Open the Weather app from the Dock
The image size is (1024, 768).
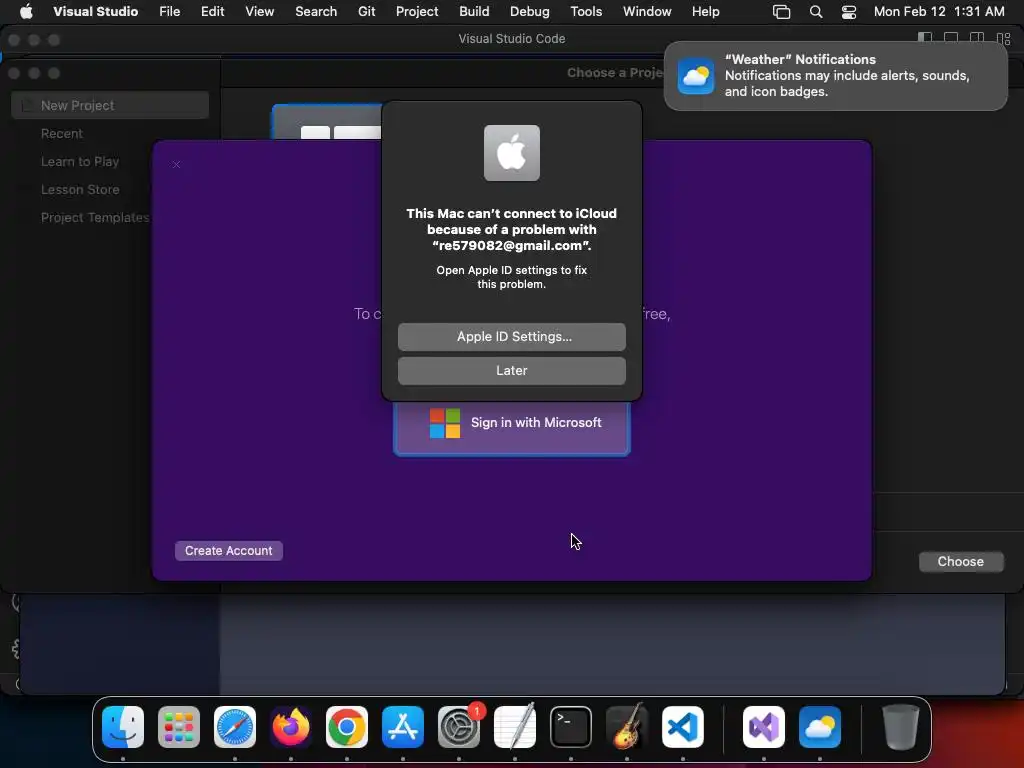click(x=820, y=727)
